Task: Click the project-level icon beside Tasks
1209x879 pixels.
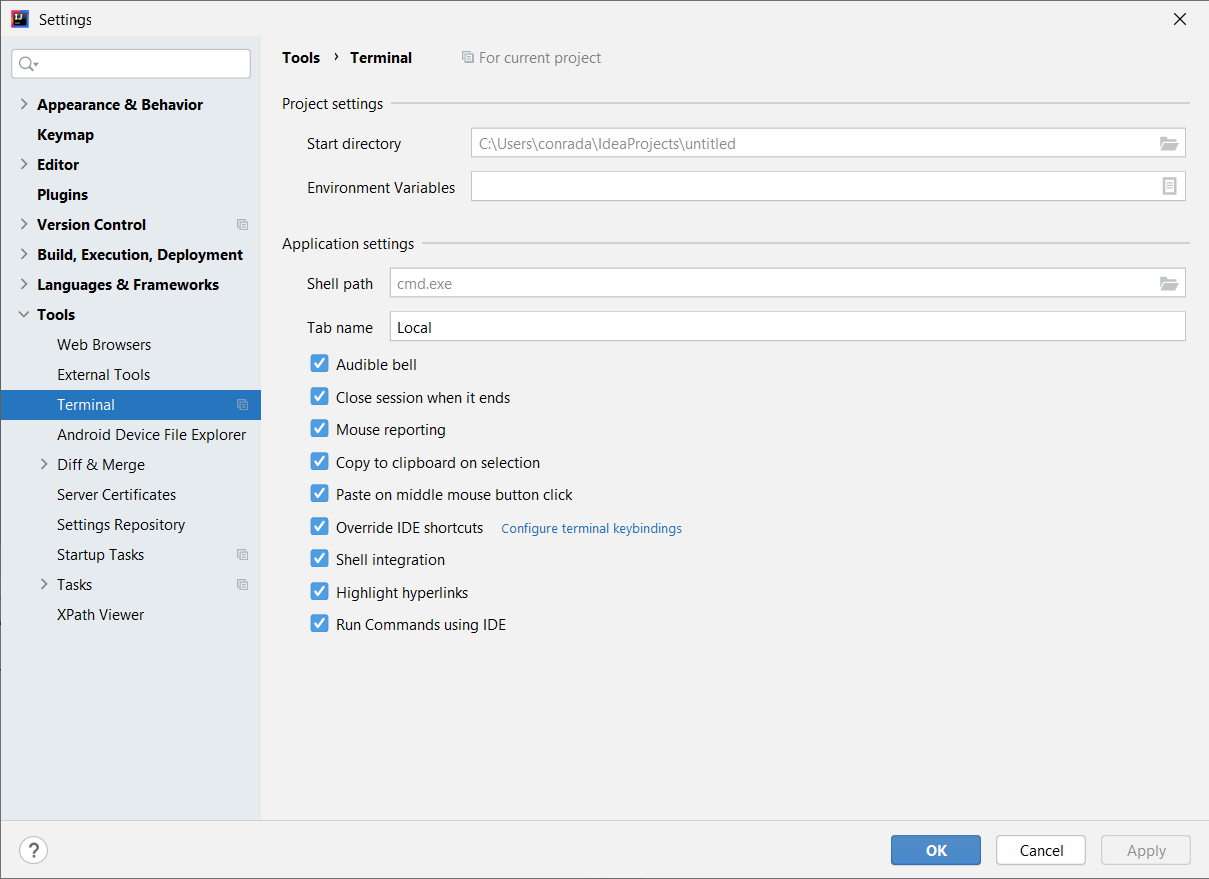Action: [242, 585]
